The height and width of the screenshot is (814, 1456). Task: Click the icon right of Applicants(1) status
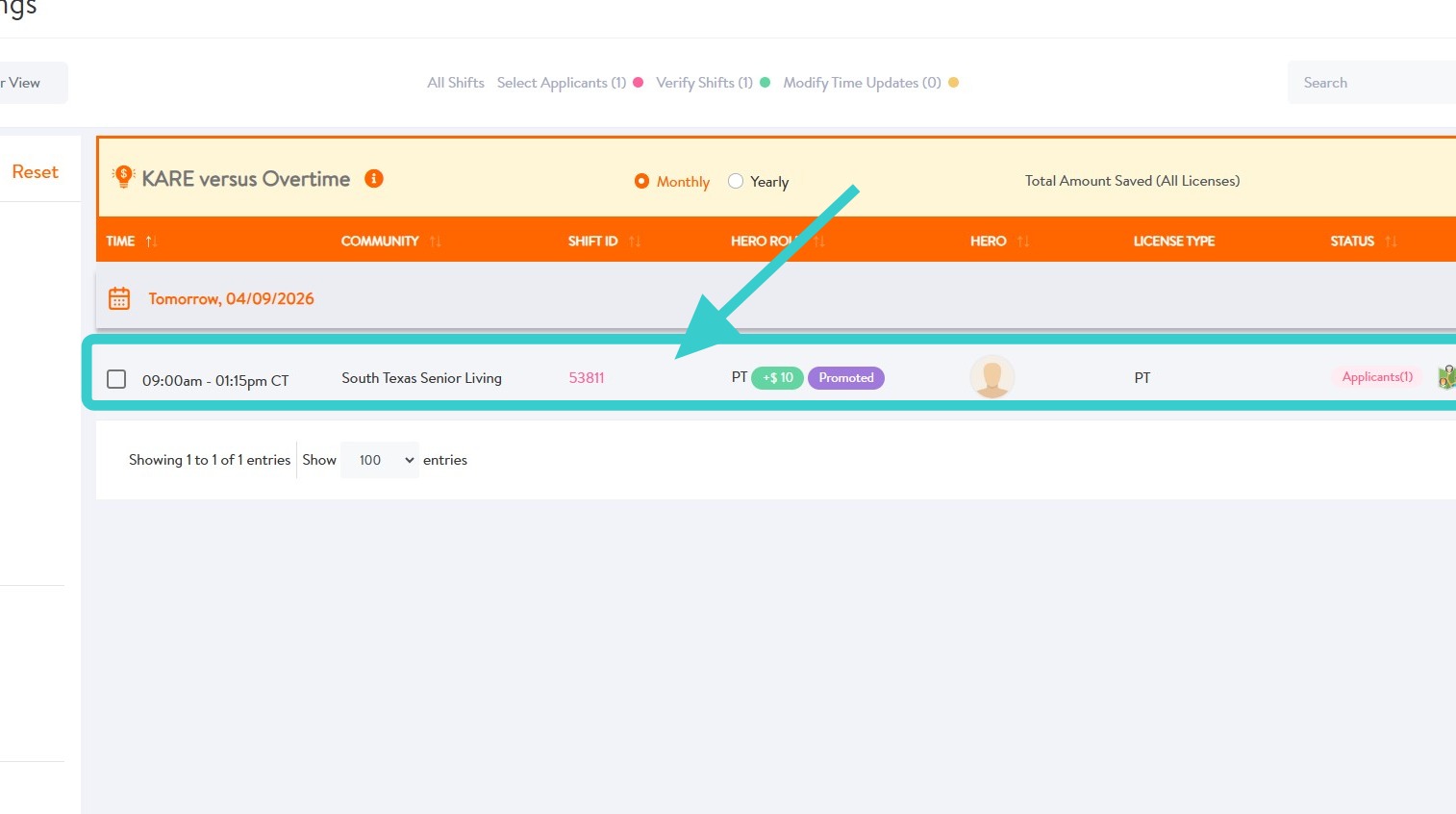(x=1446, y=377)
